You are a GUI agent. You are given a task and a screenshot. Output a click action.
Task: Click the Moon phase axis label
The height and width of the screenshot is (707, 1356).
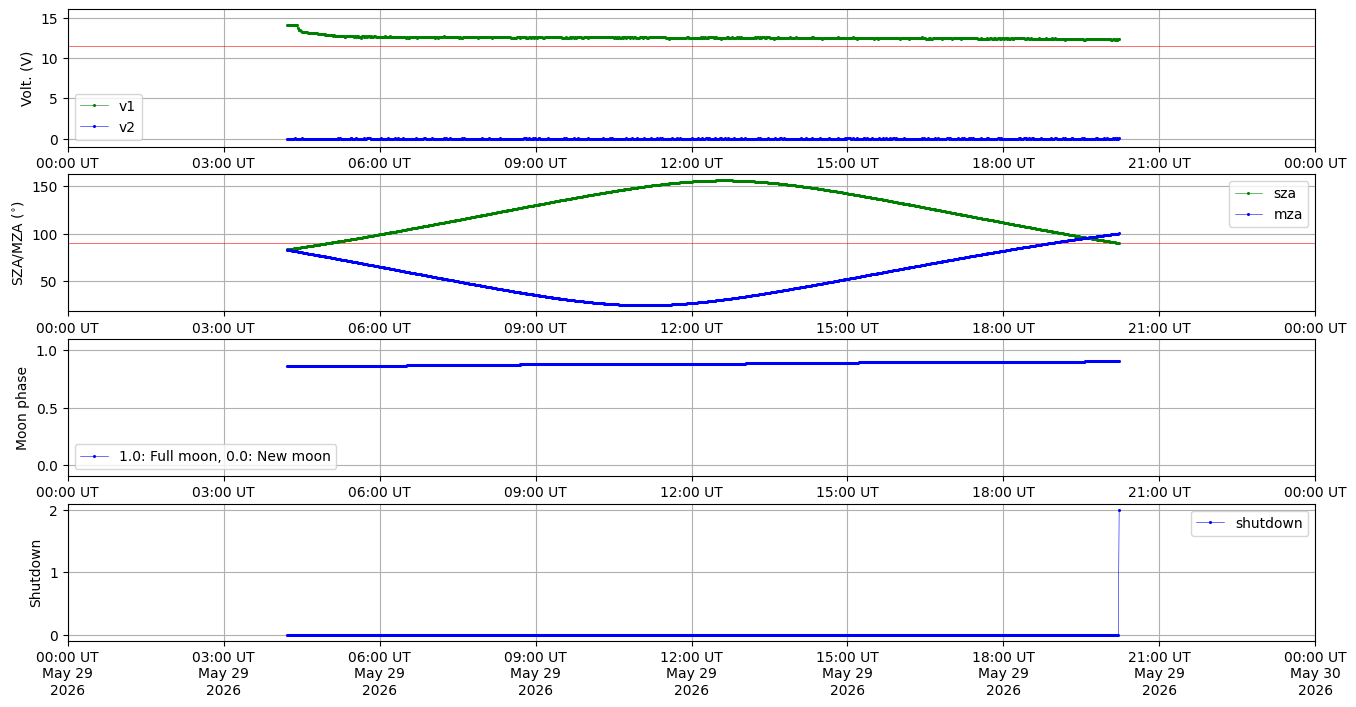[22, 408]
